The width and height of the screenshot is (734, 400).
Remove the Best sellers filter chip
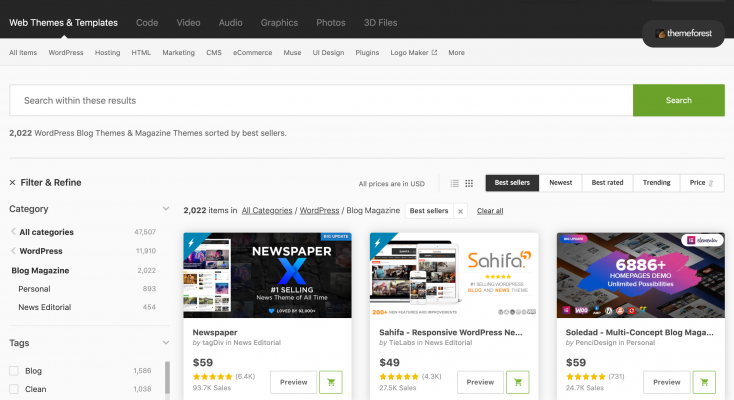point(460,211)
